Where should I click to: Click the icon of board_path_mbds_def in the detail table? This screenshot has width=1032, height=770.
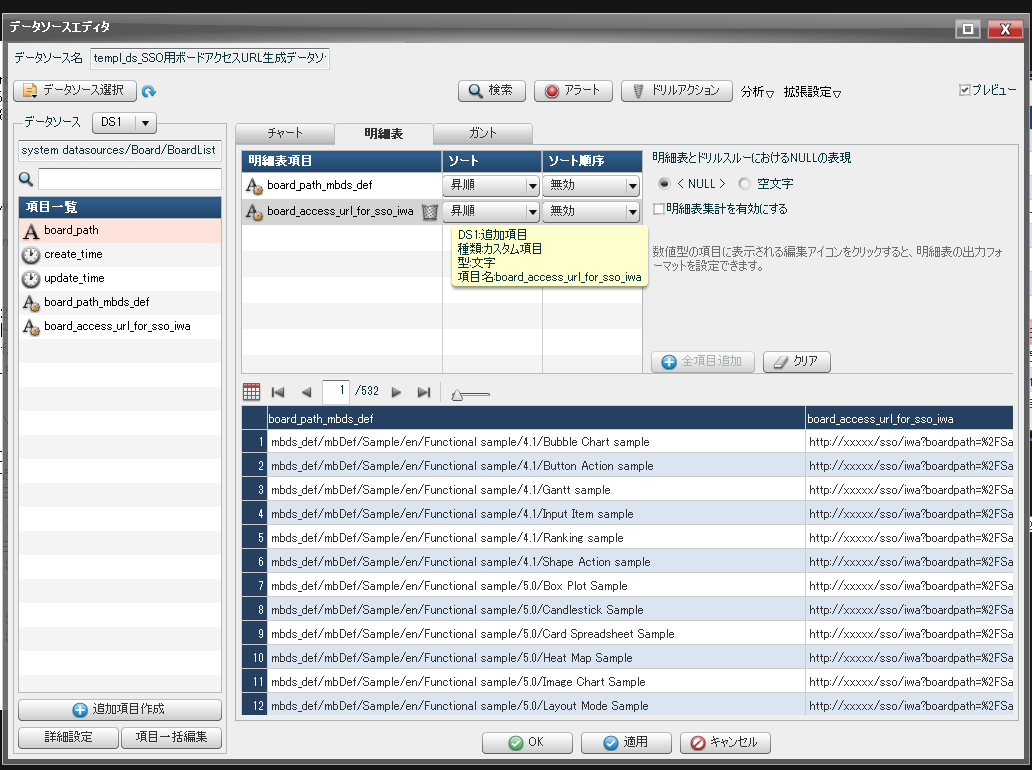[254, 186]
